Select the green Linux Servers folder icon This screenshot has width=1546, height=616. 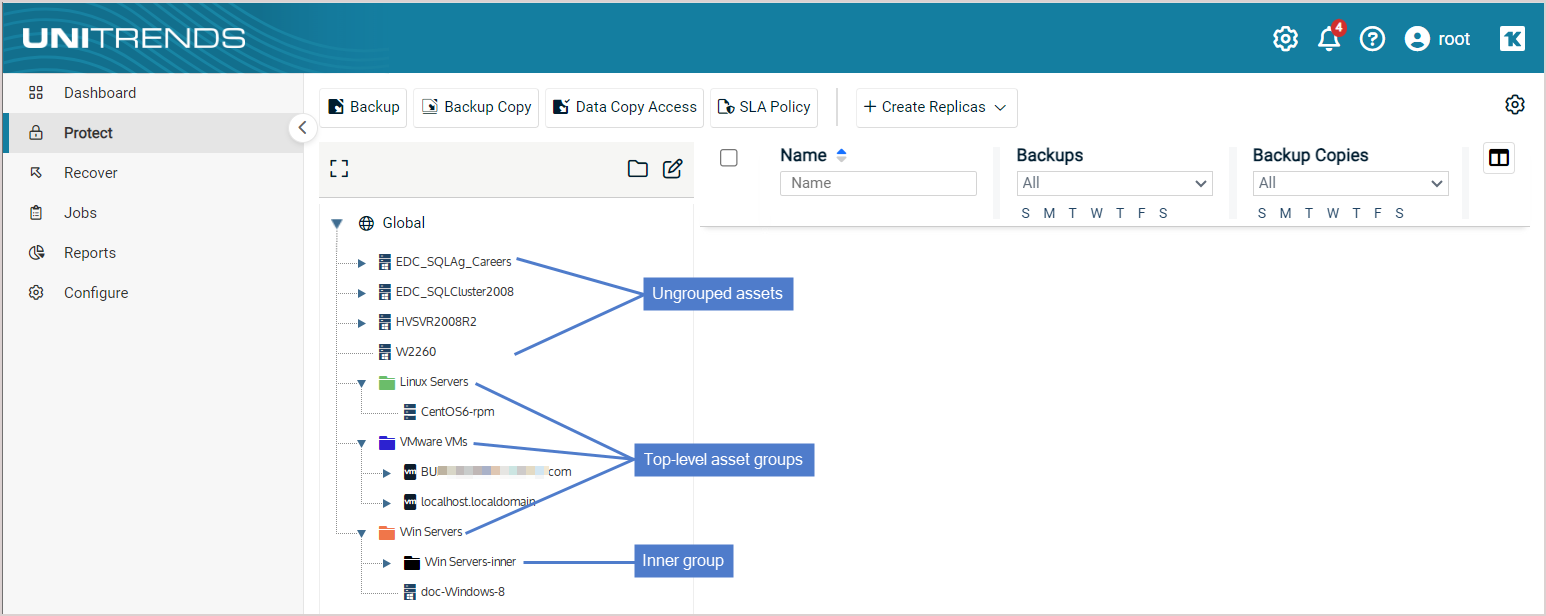pos(387,382)
